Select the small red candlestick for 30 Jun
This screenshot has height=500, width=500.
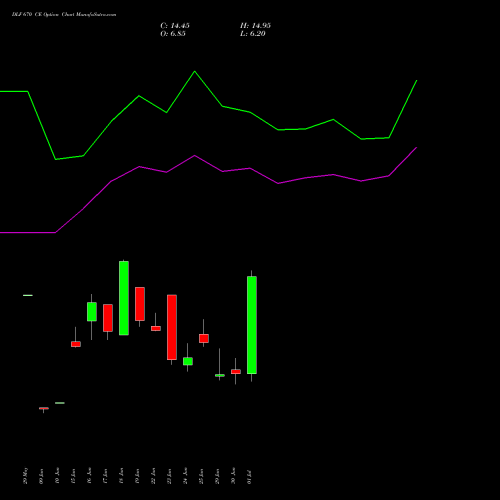point(236,371)
